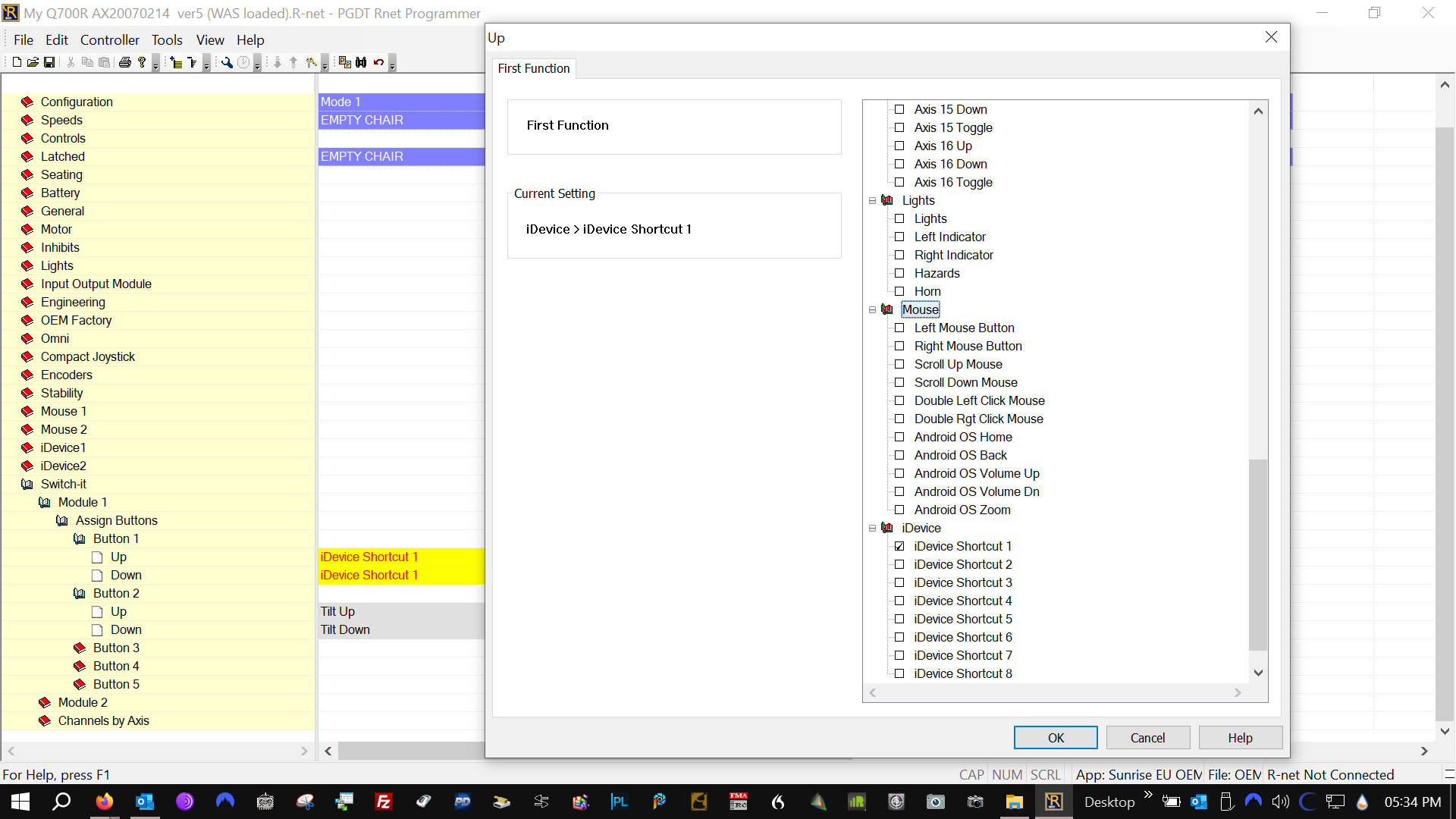Image resolution: width=1456 pixels, height=819 pixels.
Task: Select the First Function tab
Action: pyautogui.click(x=533, y=68)
